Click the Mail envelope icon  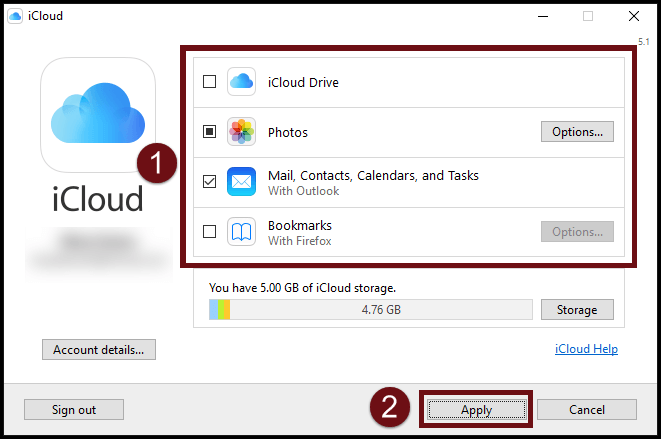(241, 181)
